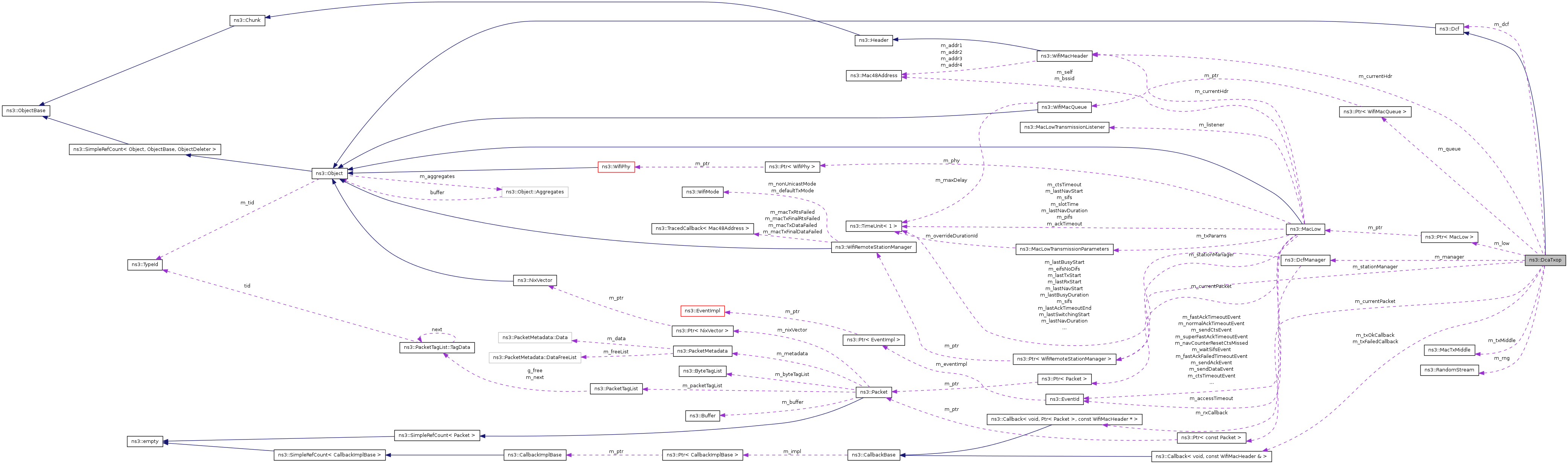
Task: Select the ns3::WifiMacQueue node
Action: pos(1064,107)
